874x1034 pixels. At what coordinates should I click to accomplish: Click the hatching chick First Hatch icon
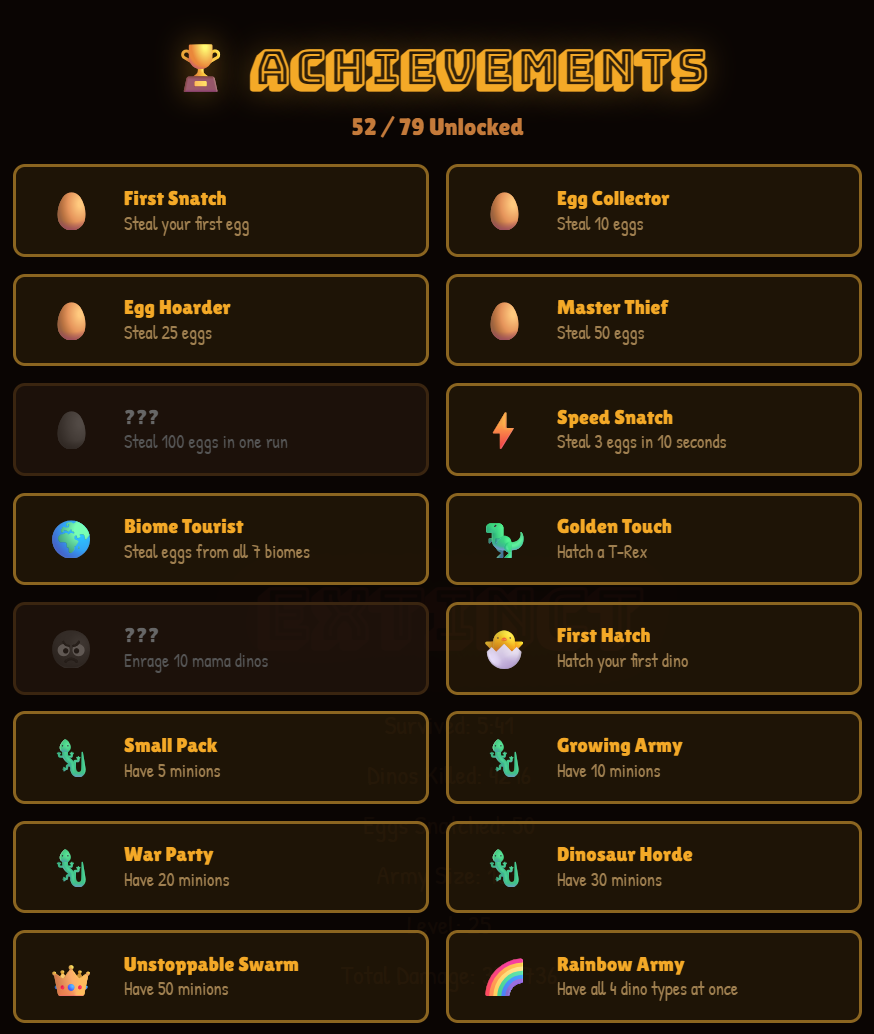[x=504, y=649]
